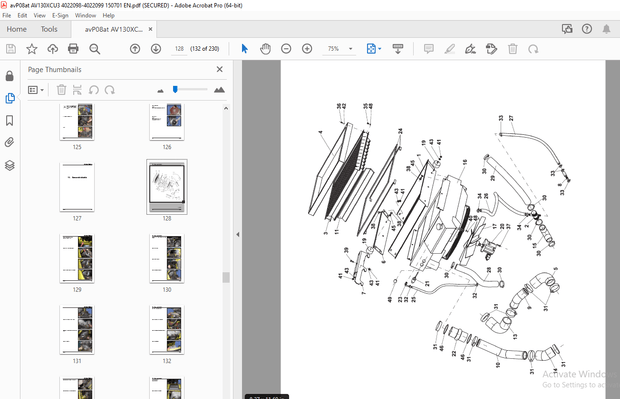Adjust the thumbnail size slider handle
This screenshot has width=620, height=399.
tap(175, 89)
